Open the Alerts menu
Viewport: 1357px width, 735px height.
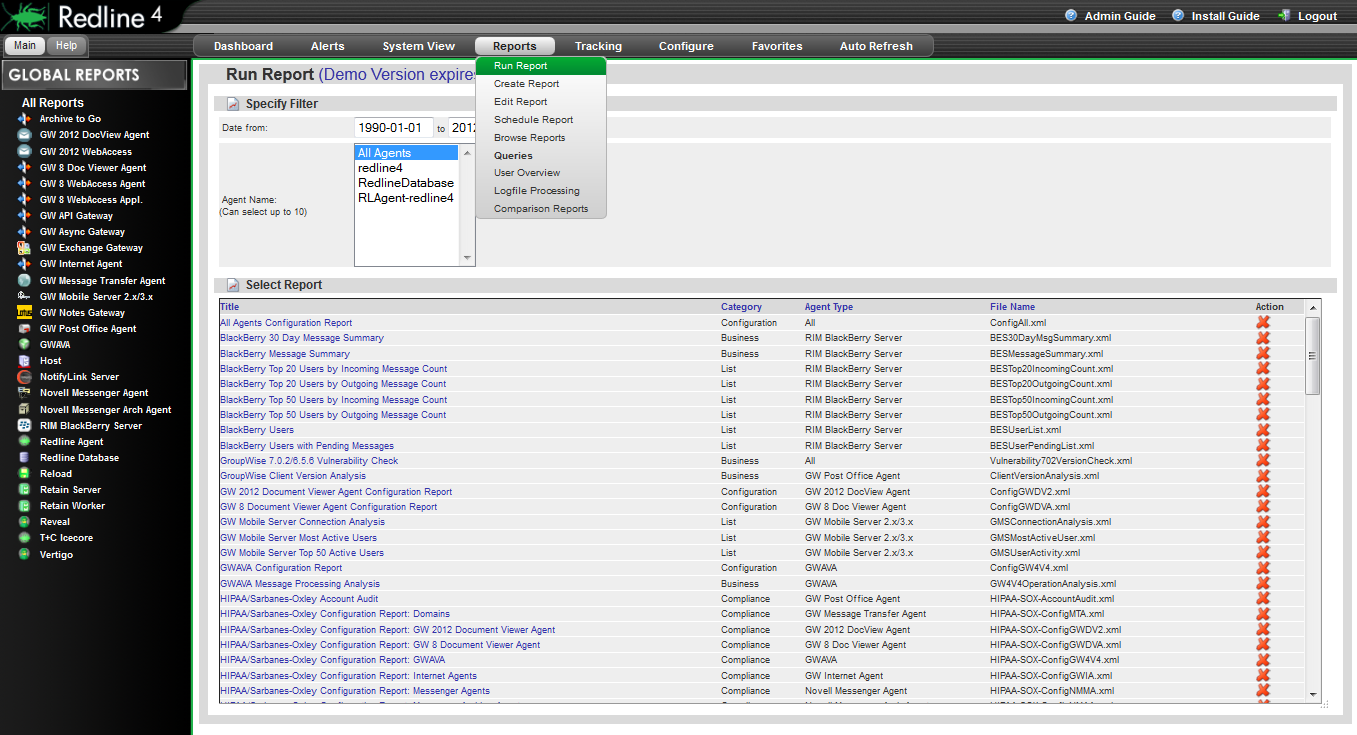point(327,46)
